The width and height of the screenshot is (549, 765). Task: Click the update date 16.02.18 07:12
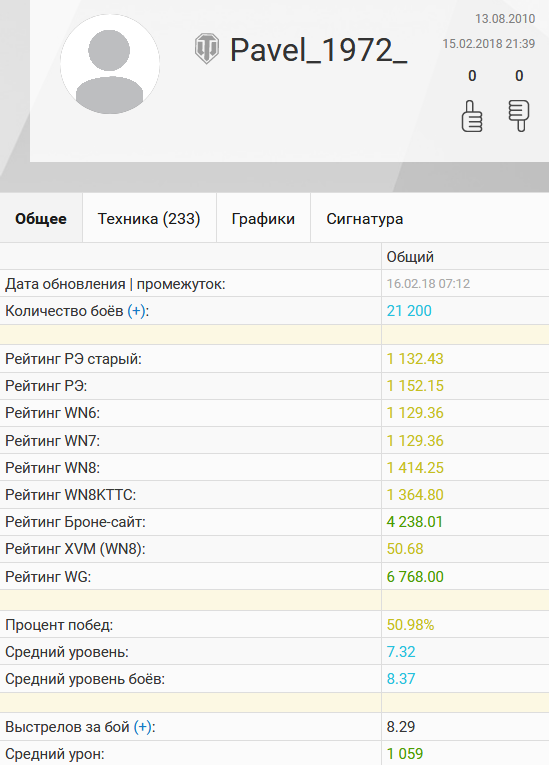point(428,284)
